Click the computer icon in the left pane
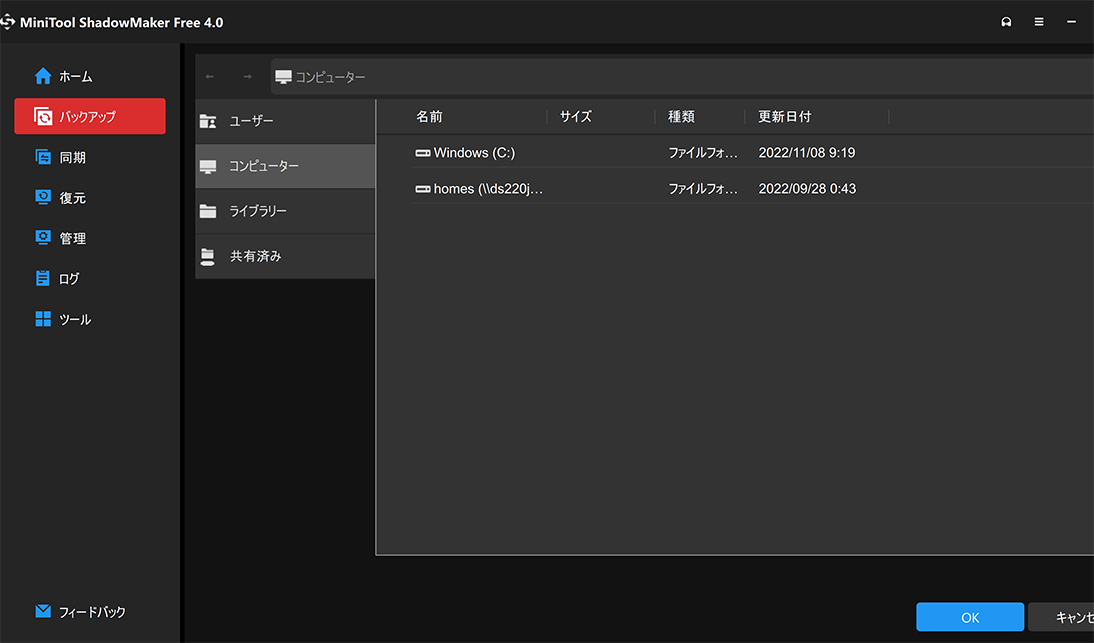Screen dimensions: 1094x643 (x=208, y=167)
